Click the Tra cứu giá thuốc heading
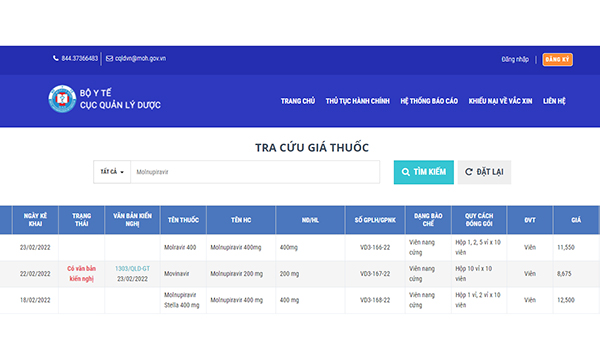The width and height of the screenshot is (600, 360). 312,148
